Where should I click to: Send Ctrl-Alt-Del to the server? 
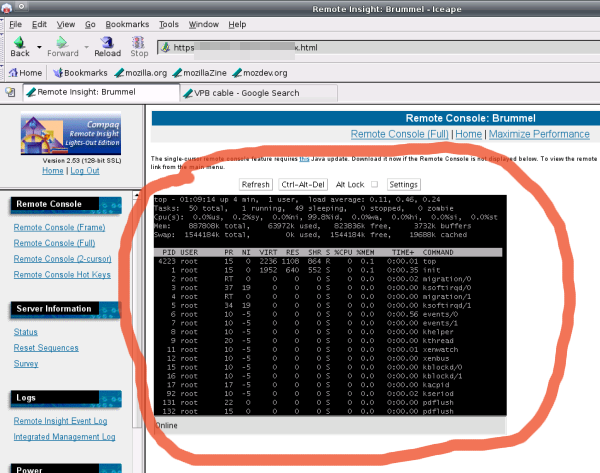(x=303, y=184)
